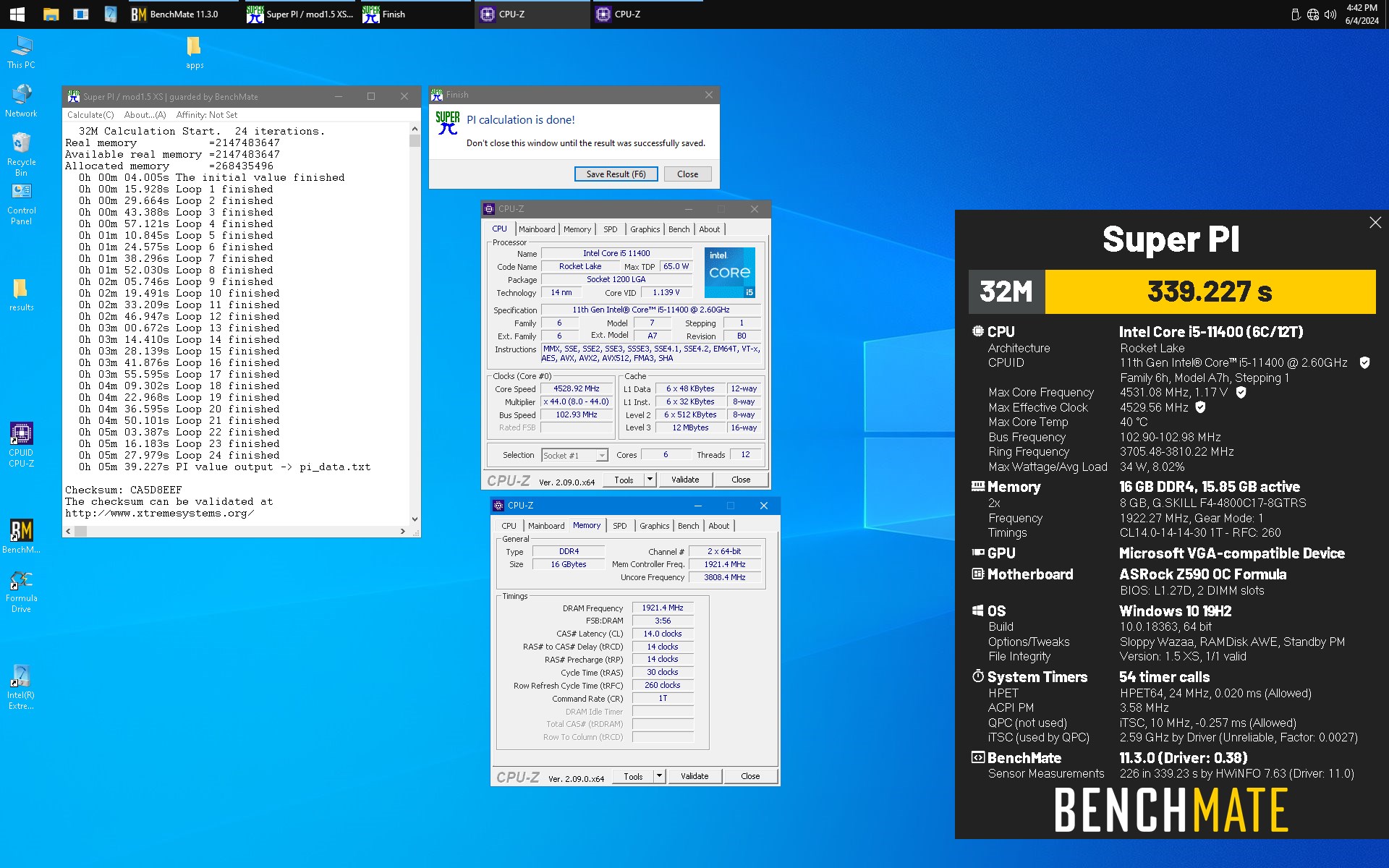Click Validate in upper CPU-Z window
The image size is (1389, 868).
(x=685, y=480)
